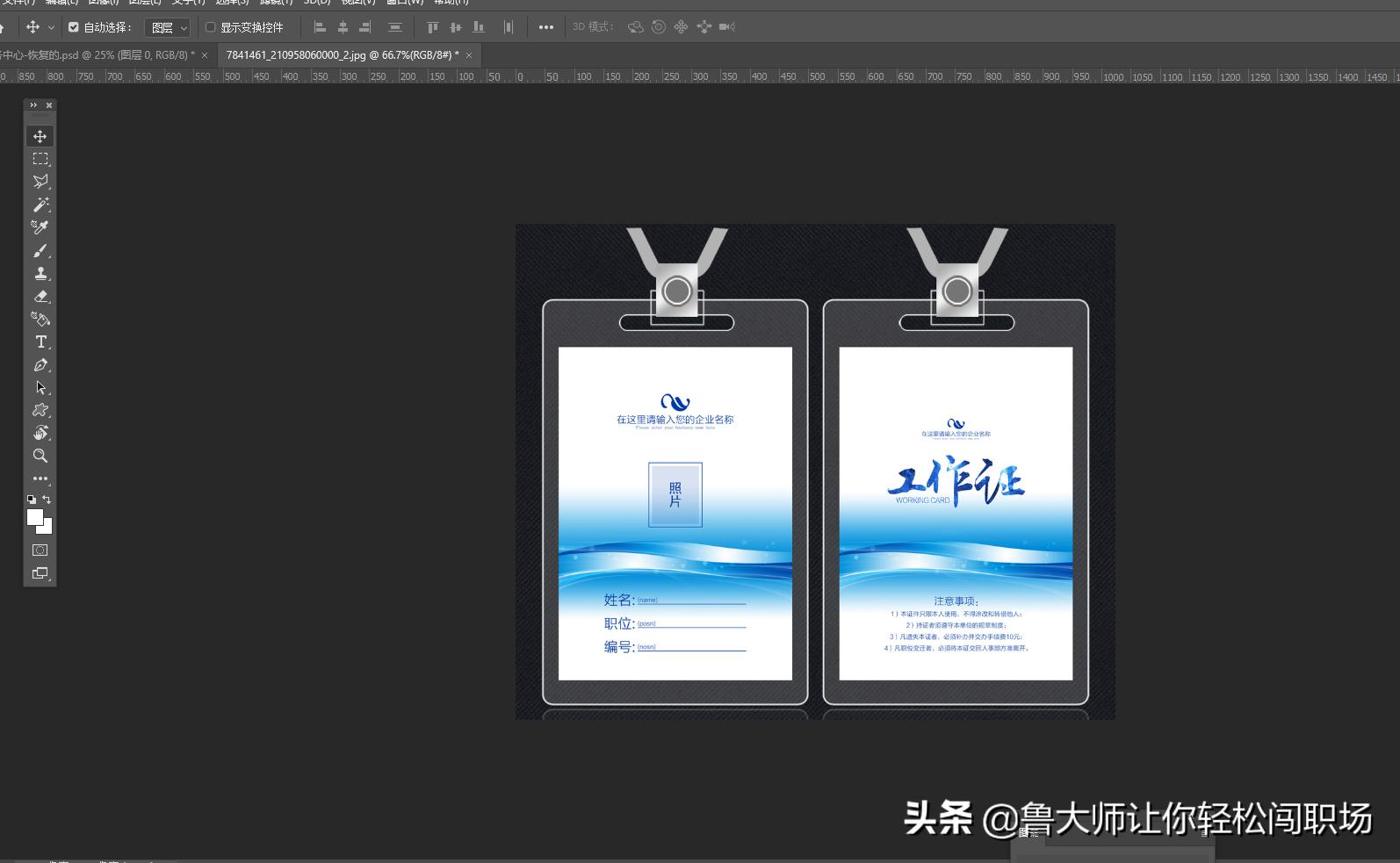Align vertical centers of layers
Viewport: 1400px width, 863px height.
click(455, 27)
